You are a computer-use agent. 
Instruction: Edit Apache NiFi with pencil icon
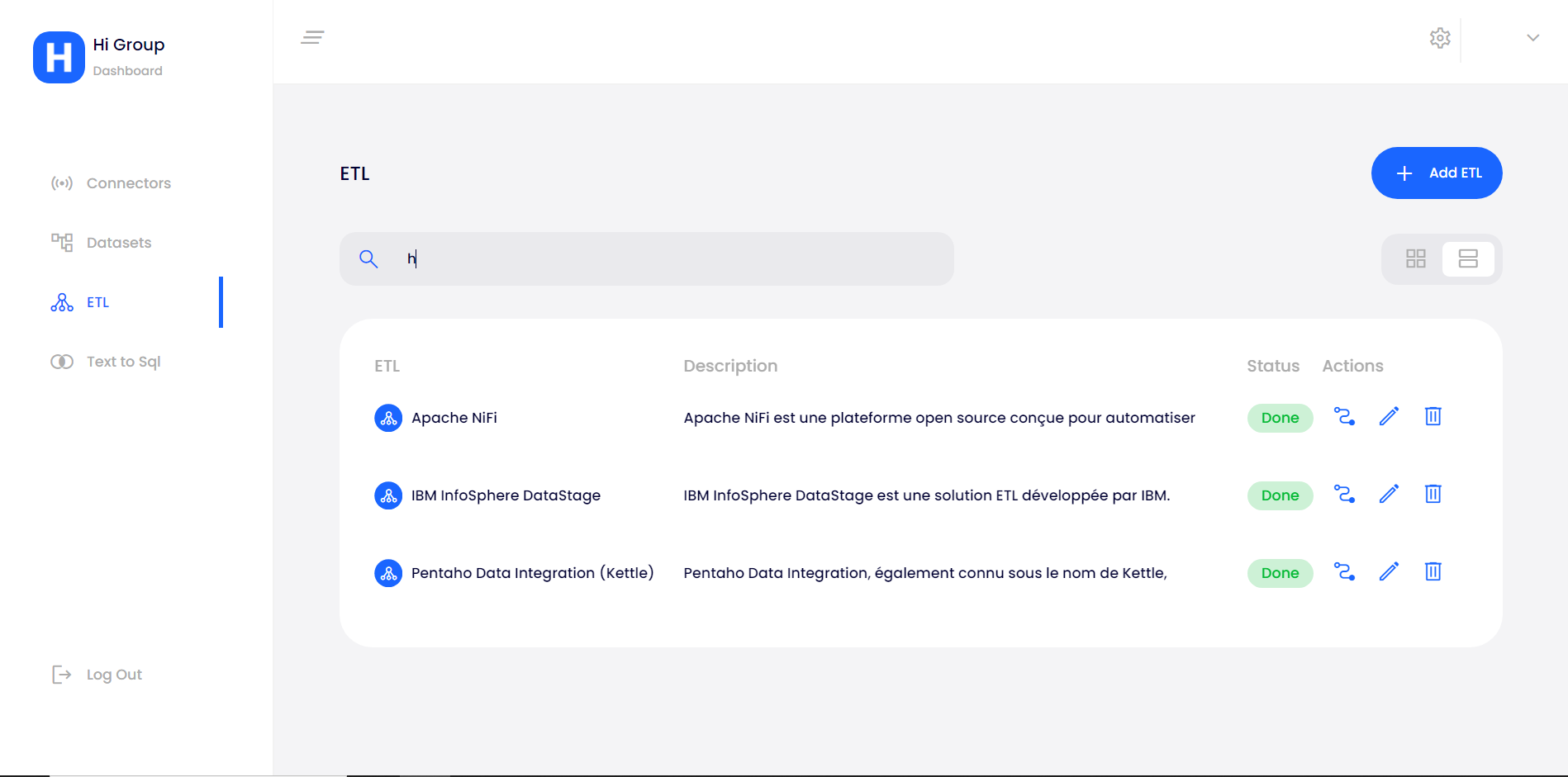coord(1389,416)
